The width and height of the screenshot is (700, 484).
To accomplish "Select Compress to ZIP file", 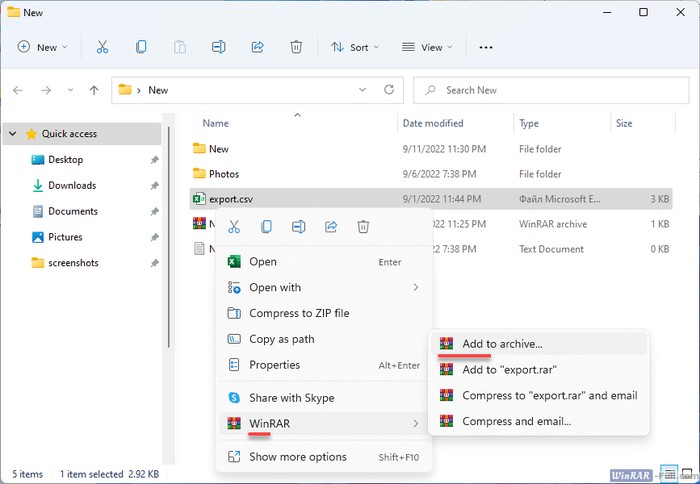I will click(299, 313).
